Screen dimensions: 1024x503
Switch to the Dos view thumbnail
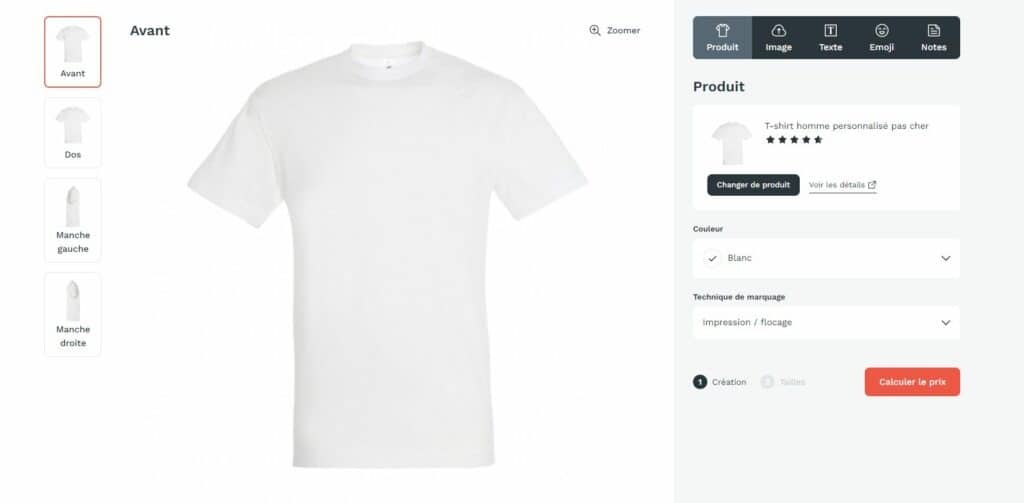[72, 133]
